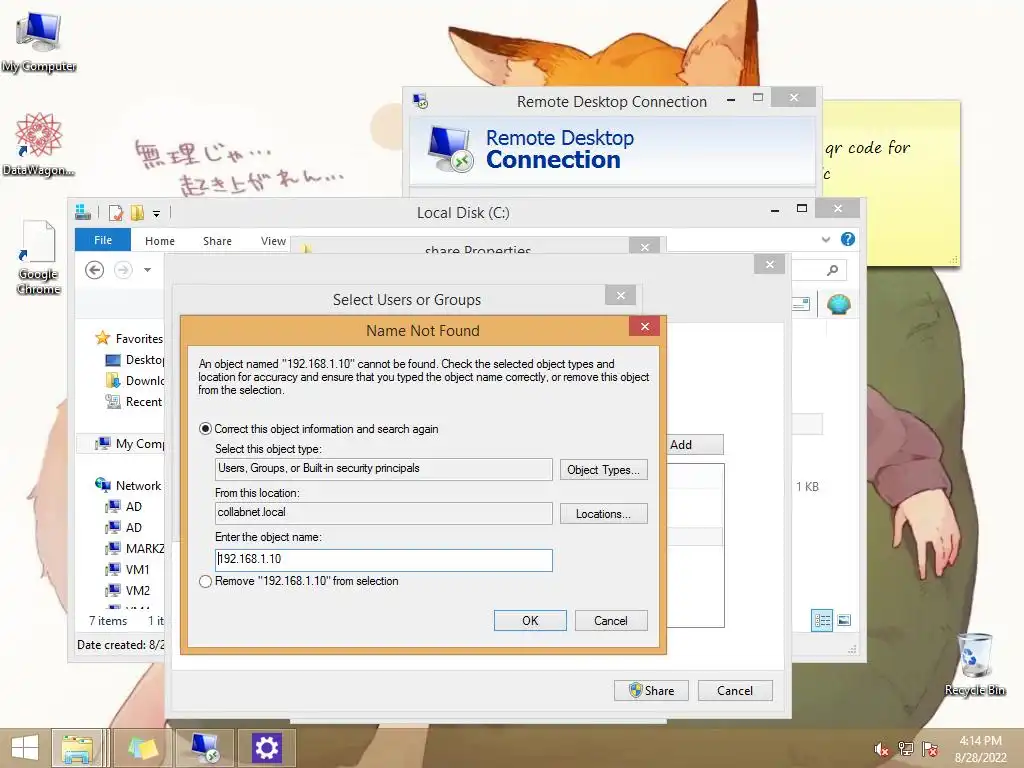
Task: Open the View ribbon tab
Action: (273, 240)
